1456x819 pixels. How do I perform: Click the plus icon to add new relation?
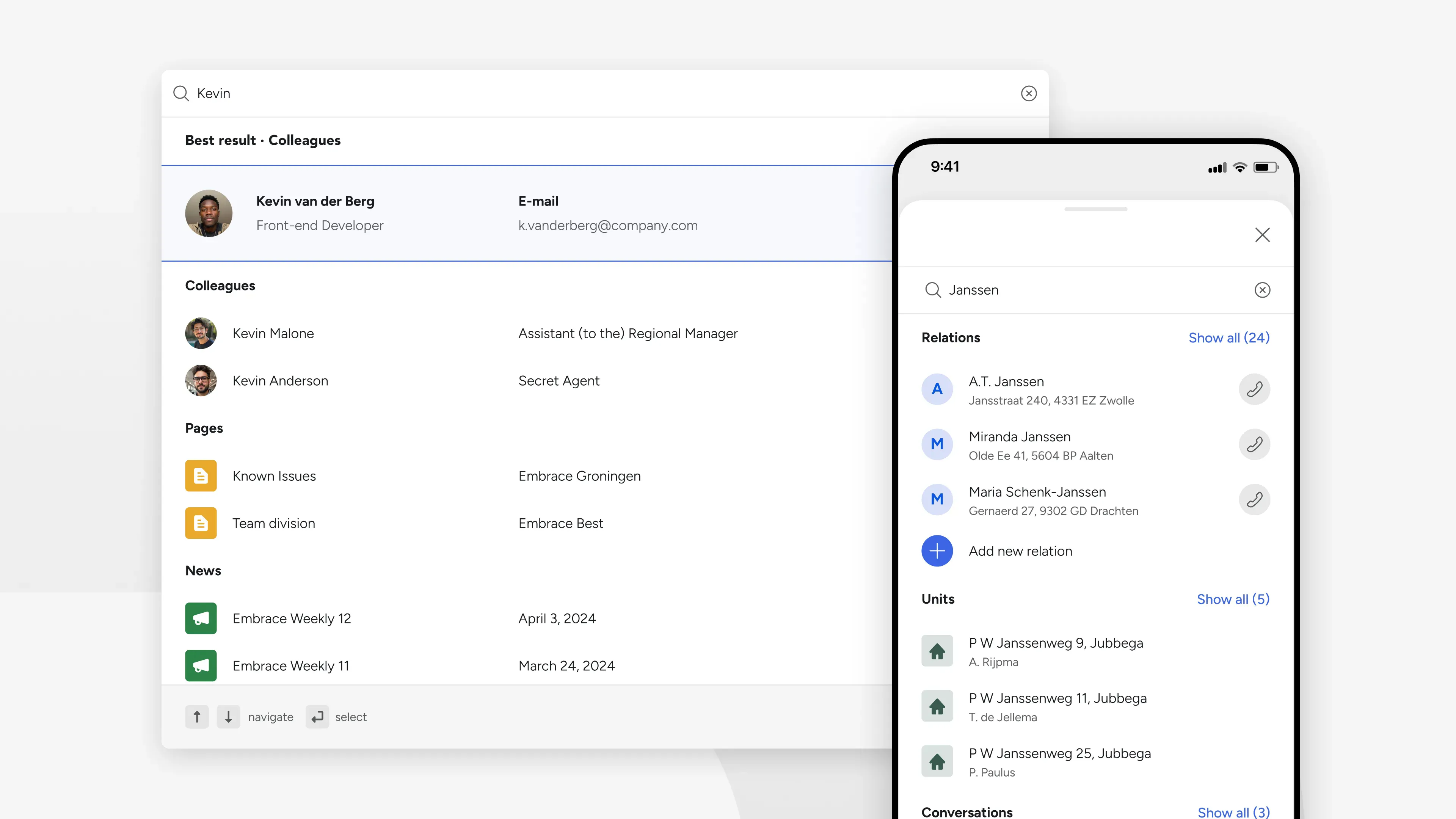coord(937,551)
